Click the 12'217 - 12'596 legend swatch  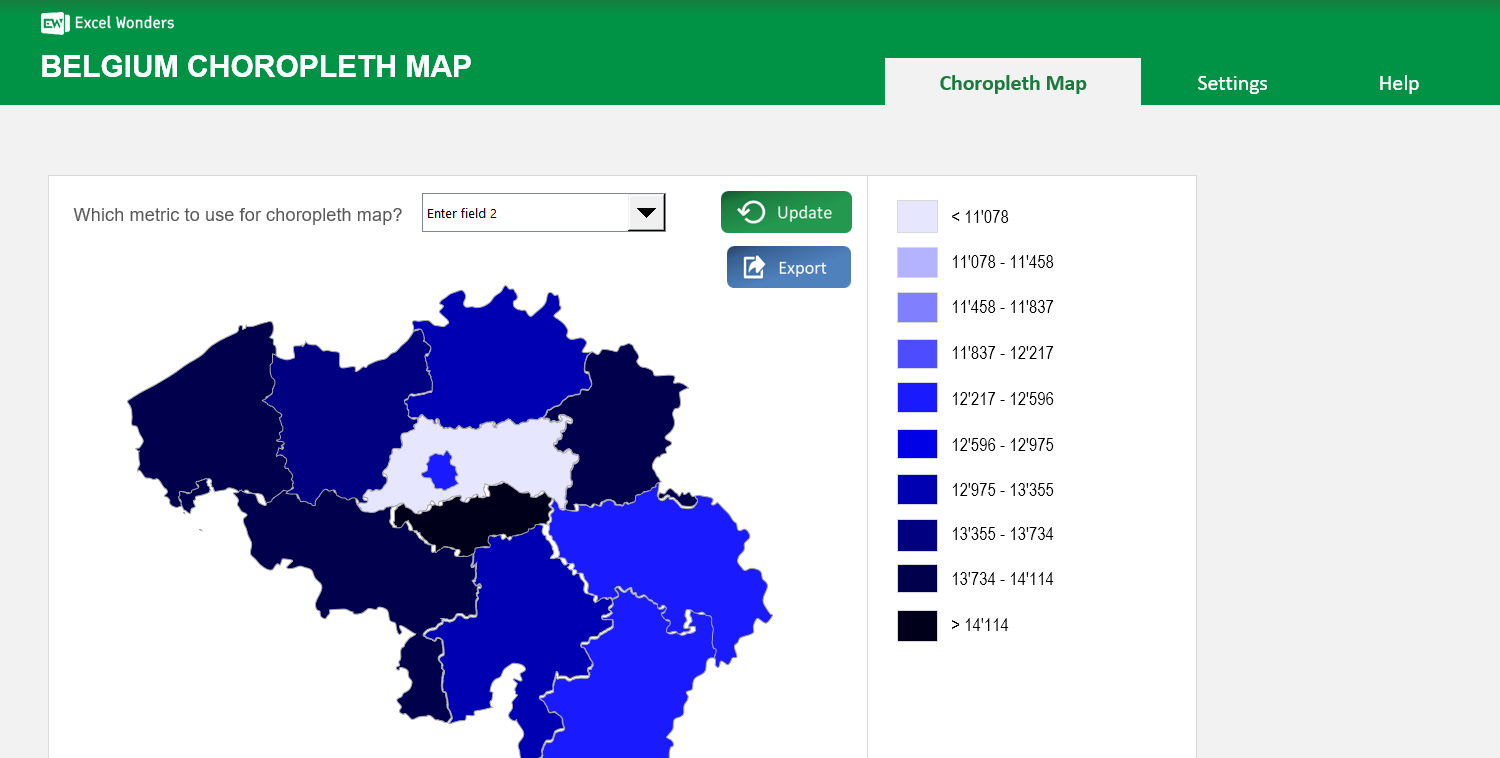[x=917, y=397]
